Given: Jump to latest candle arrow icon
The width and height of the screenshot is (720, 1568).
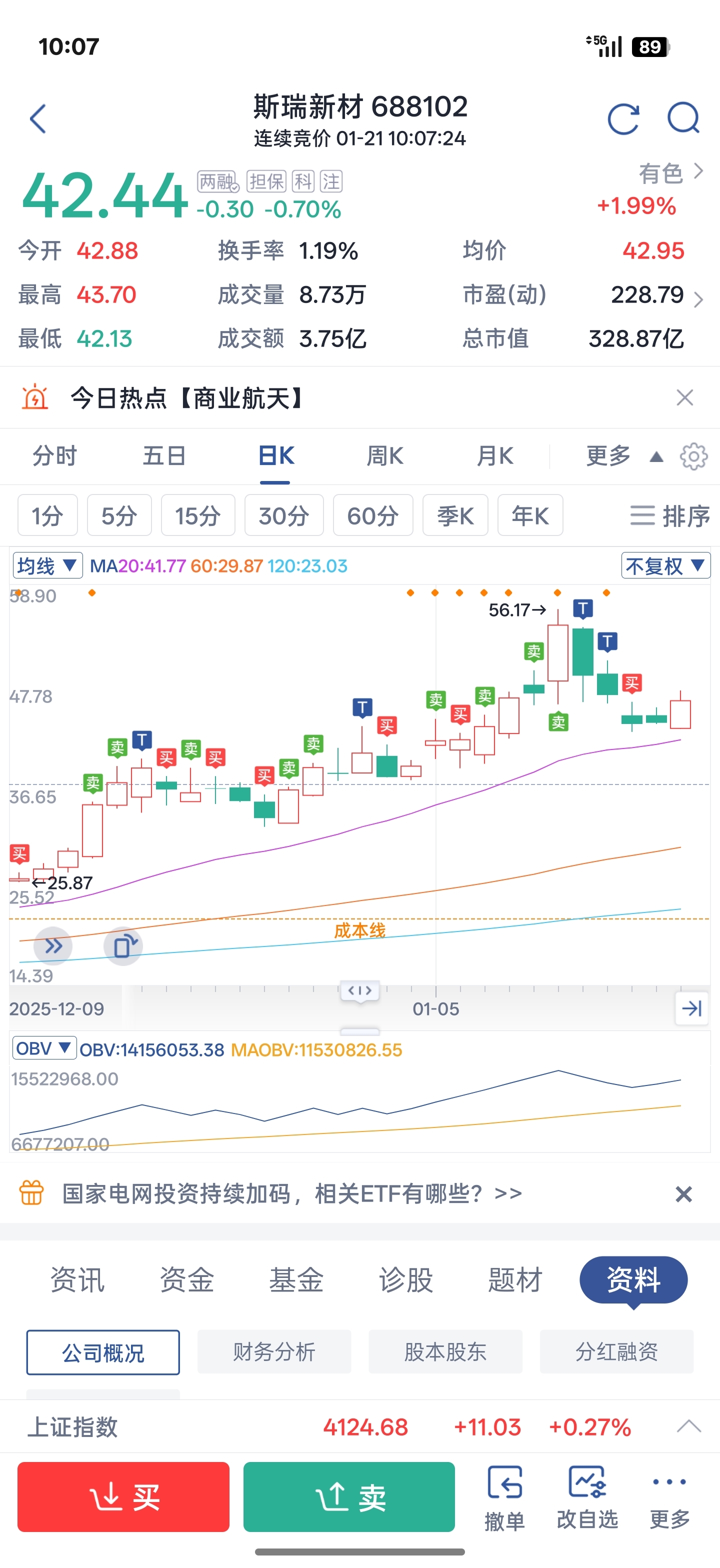Looking at the screenshot, I should pyautogui.click(x=692, y=1008).
